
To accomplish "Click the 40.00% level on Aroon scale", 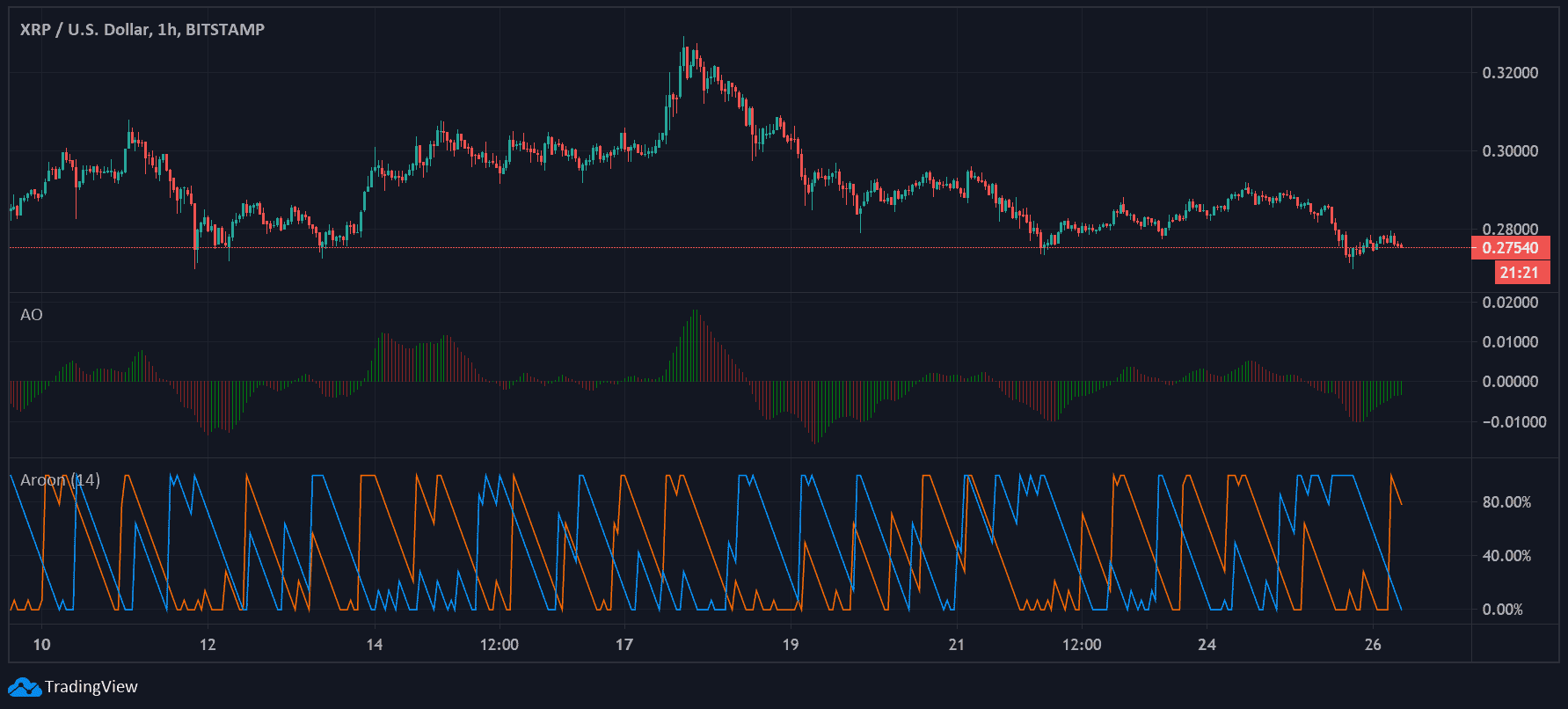I will [1506, 556].
